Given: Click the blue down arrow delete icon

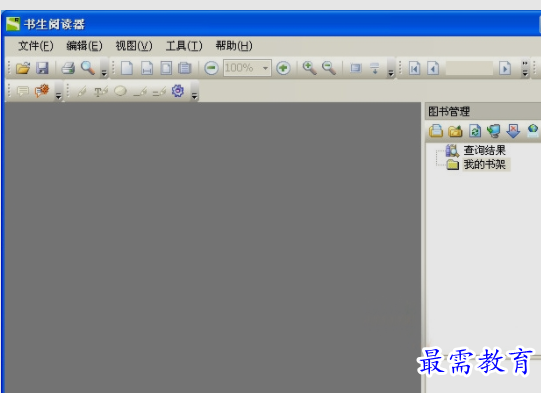Looking at the screenshot, I should [x=513, y=131].
